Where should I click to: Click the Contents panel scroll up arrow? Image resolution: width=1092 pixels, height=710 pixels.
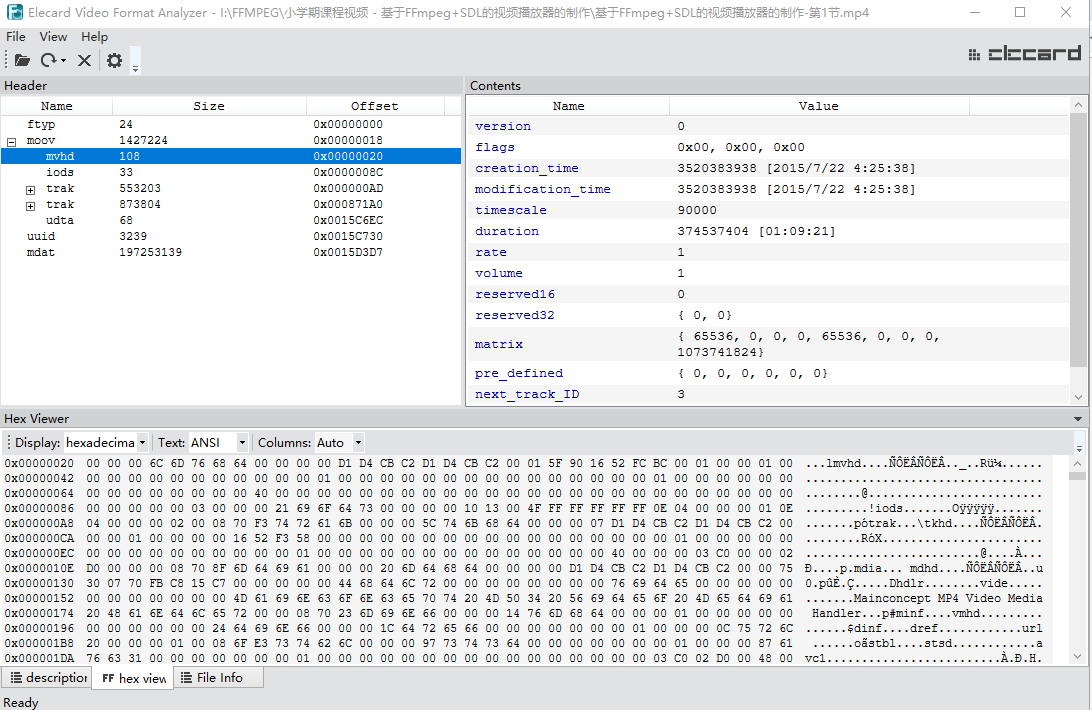point(1078,105)
